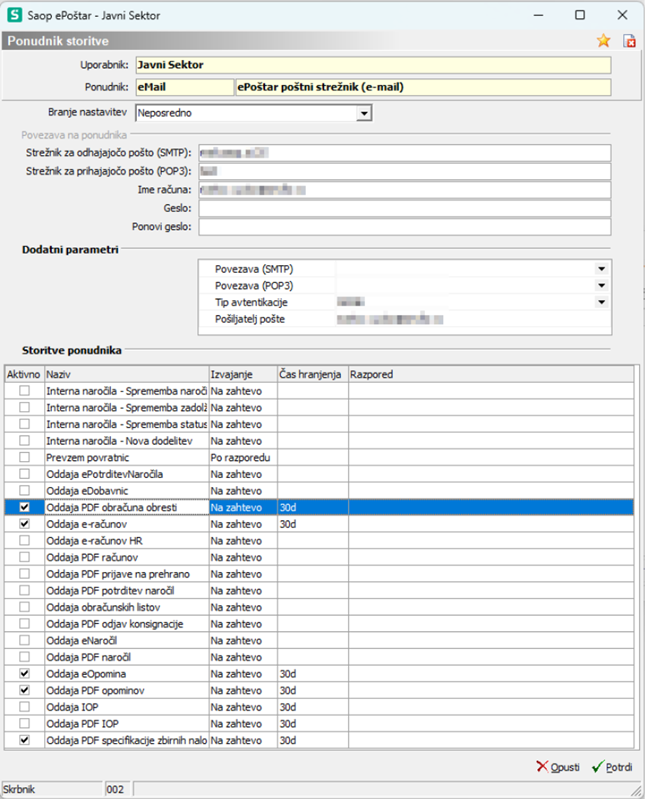Select Oddaja PDF odjav konsignacije row
Image resolution: width=645 pixels, height=799 pixels.
point(319,624)
